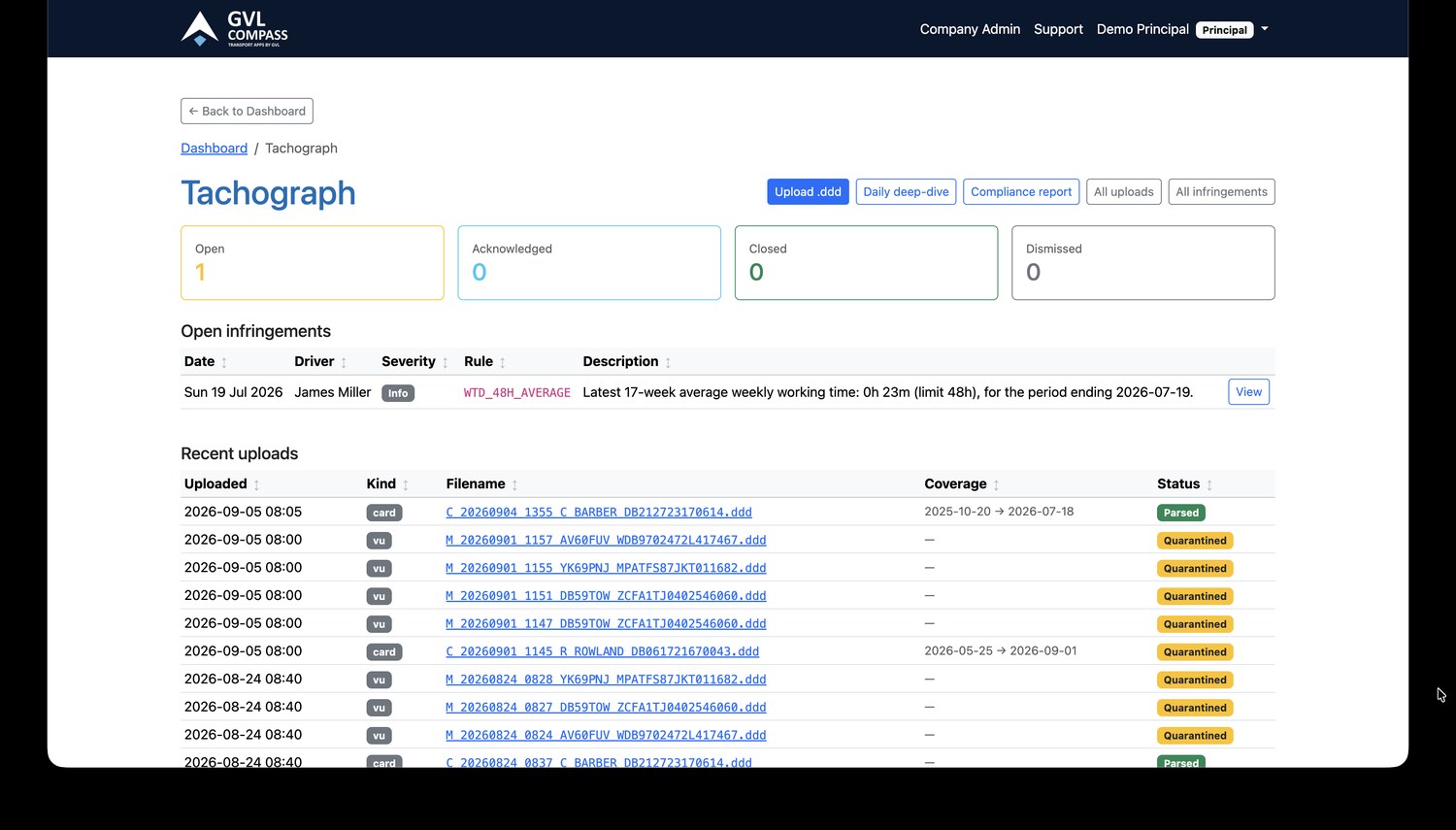Show All infringements

click(1221, 191)
